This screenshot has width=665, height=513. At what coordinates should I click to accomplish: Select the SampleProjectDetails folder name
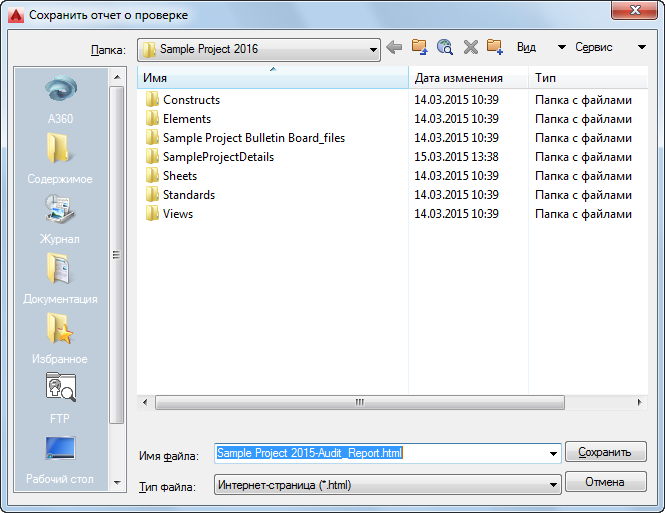click(x=218, y=157)
